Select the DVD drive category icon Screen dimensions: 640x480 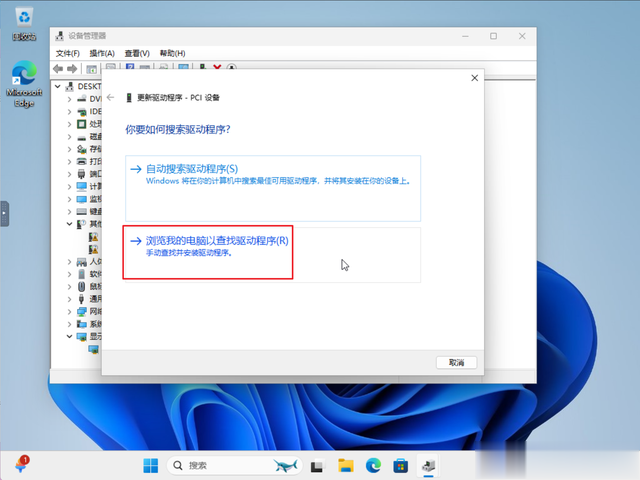point(82,99)
